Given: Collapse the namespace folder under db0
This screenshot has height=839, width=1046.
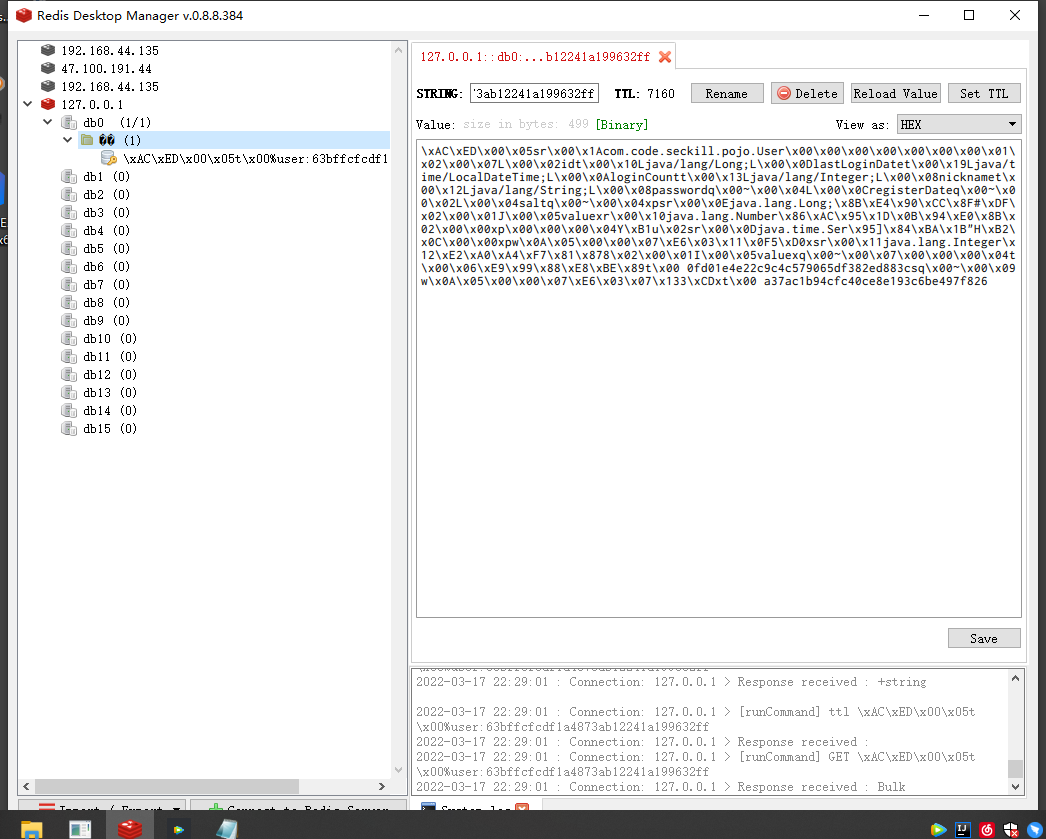Looking at the screenshot, I should tap(67, 139).
